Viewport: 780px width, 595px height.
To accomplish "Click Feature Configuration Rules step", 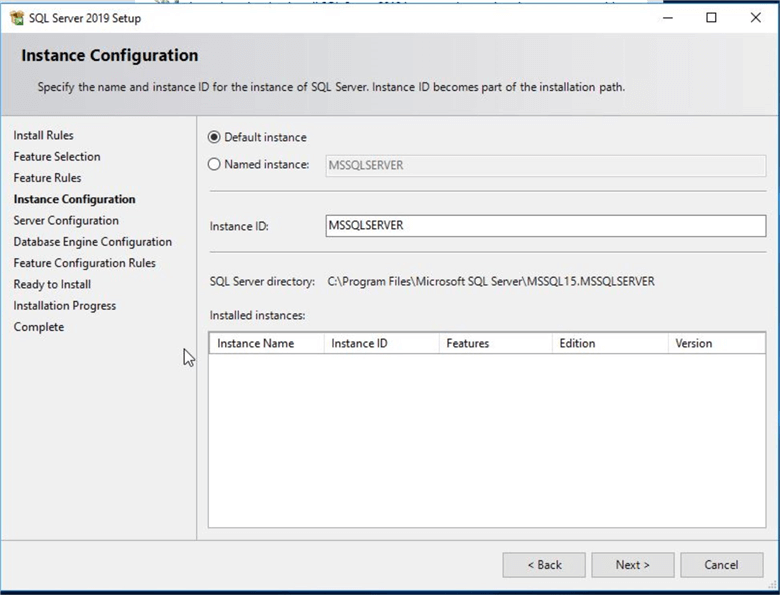I will 84,263.
